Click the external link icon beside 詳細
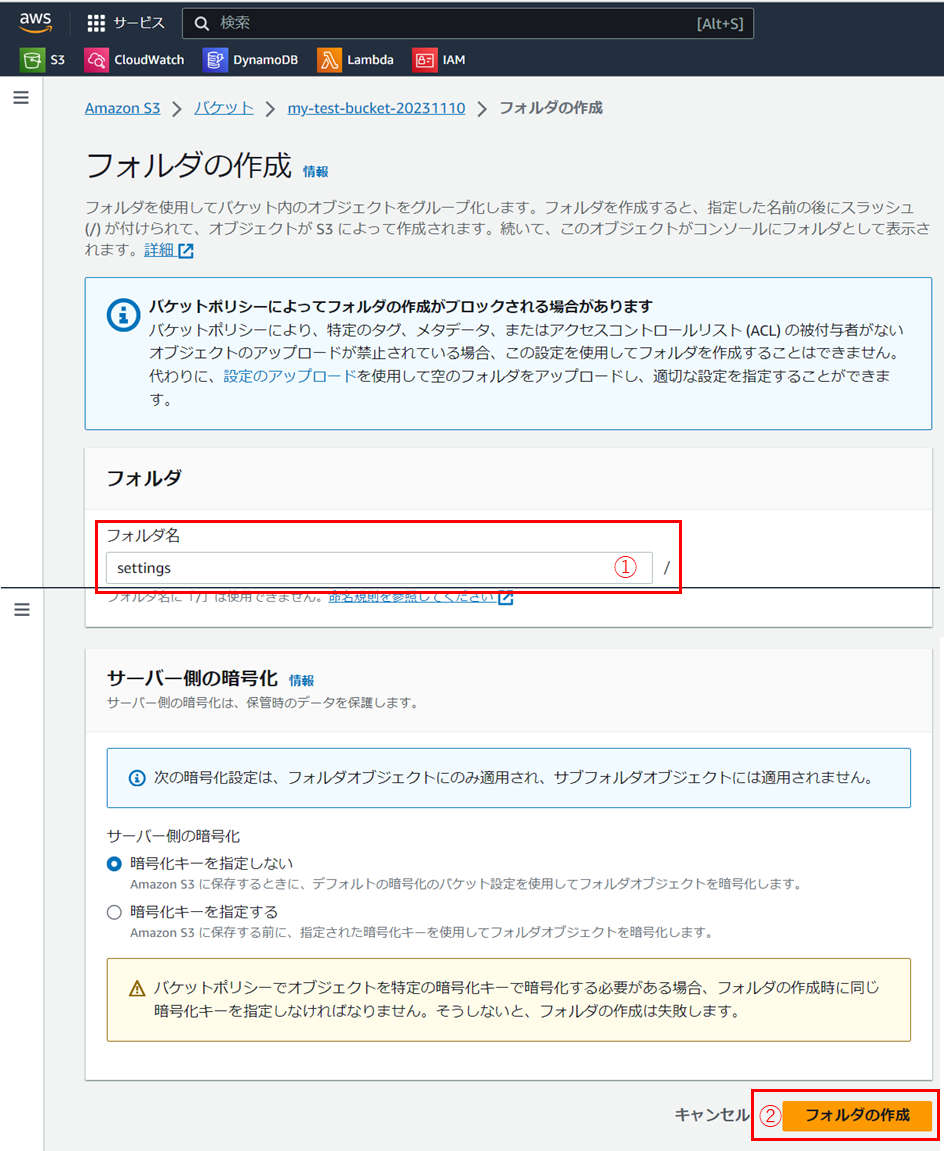The image size is (944, 1151). point(186,251)
